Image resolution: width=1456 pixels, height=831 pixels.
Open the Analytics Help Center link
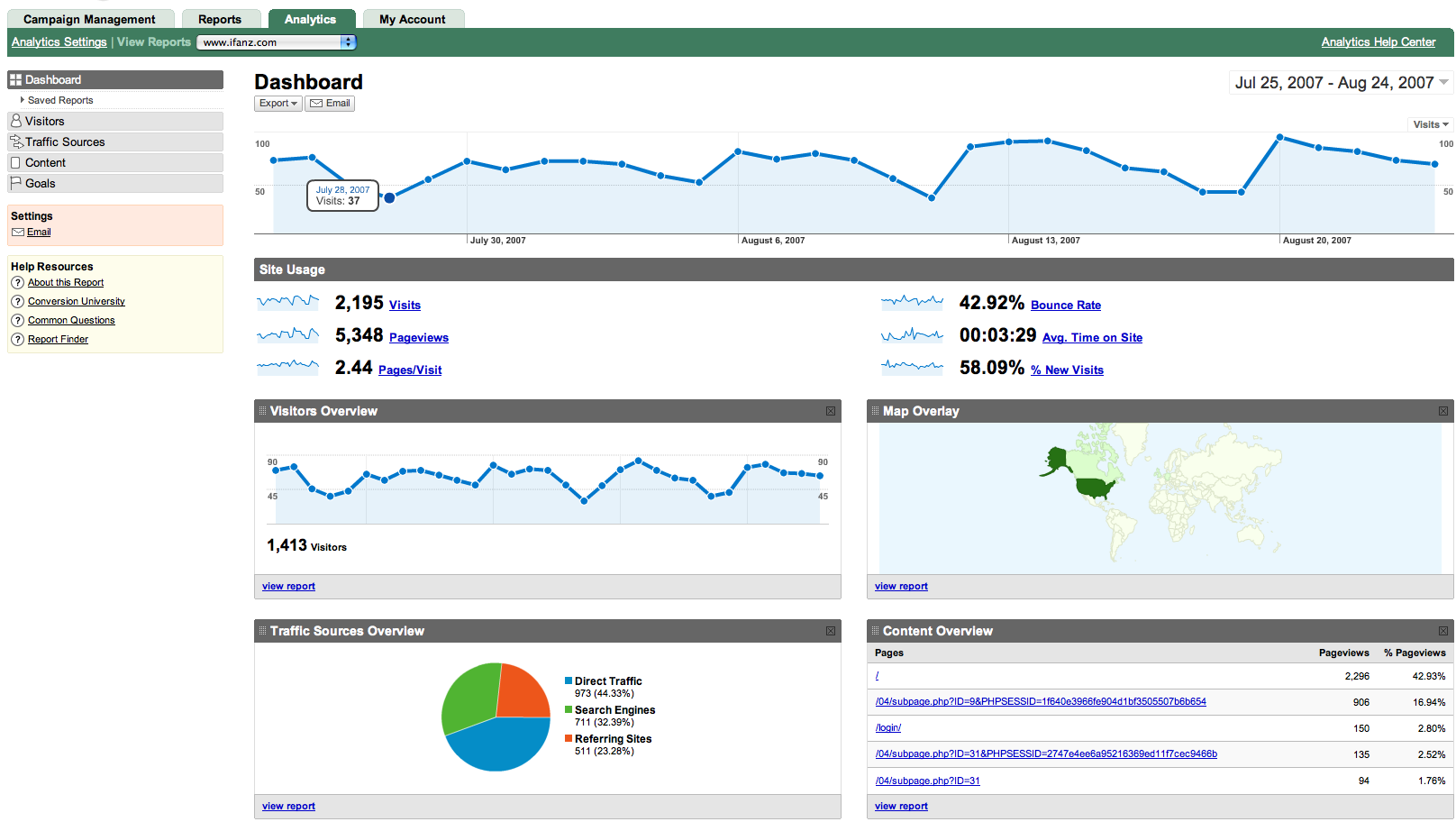click(x=1378, y=42)
